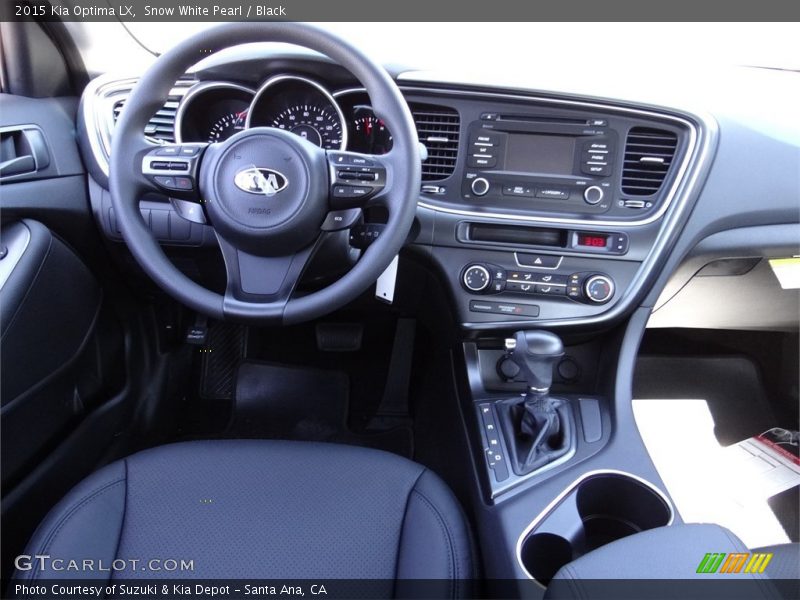Click the tachometer gauge on the left

click(216, 118)
